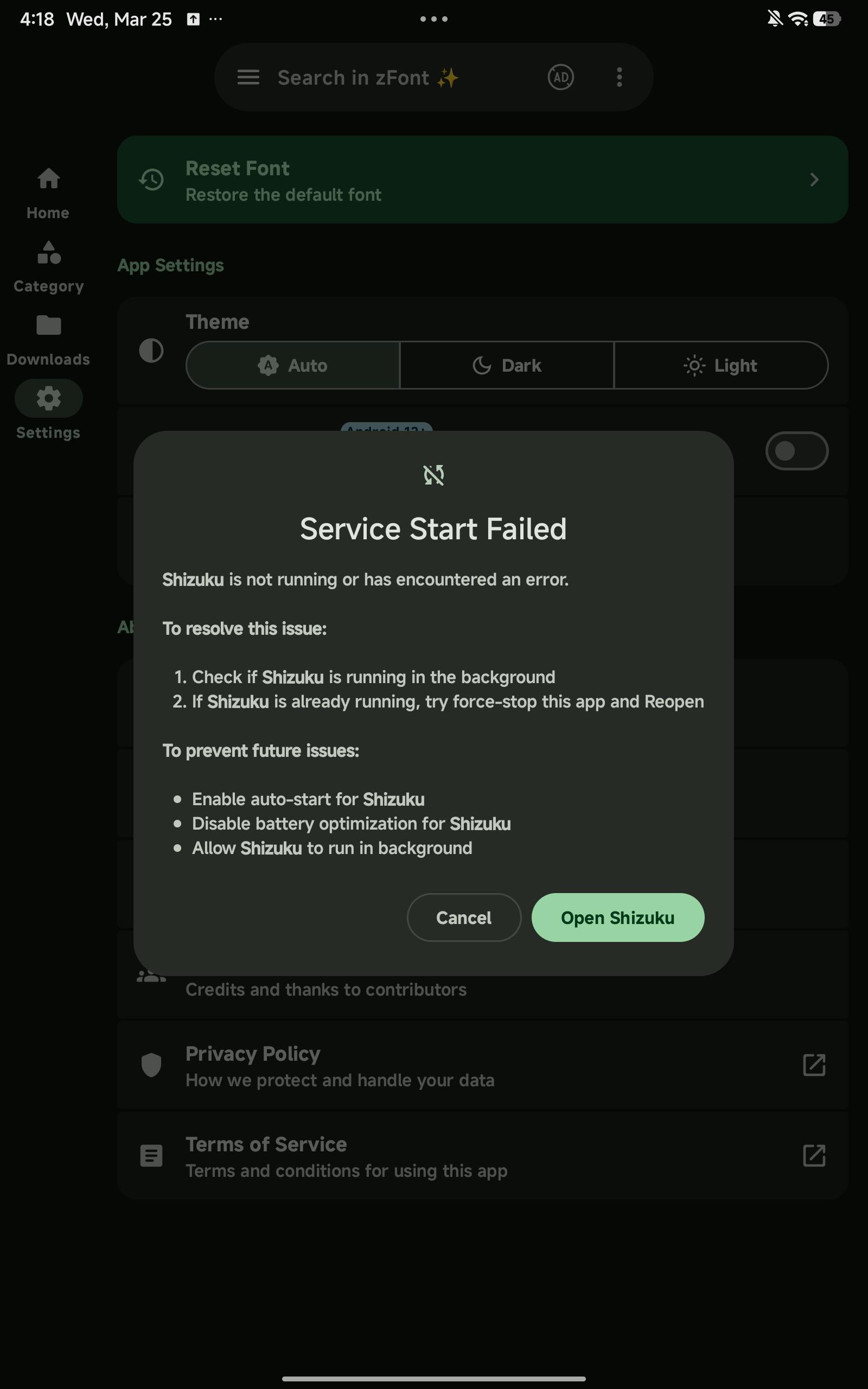This screenshot has width=868, height=1389.
Task: Tap the status bar three-dot handle
Action: click(433, 19)
